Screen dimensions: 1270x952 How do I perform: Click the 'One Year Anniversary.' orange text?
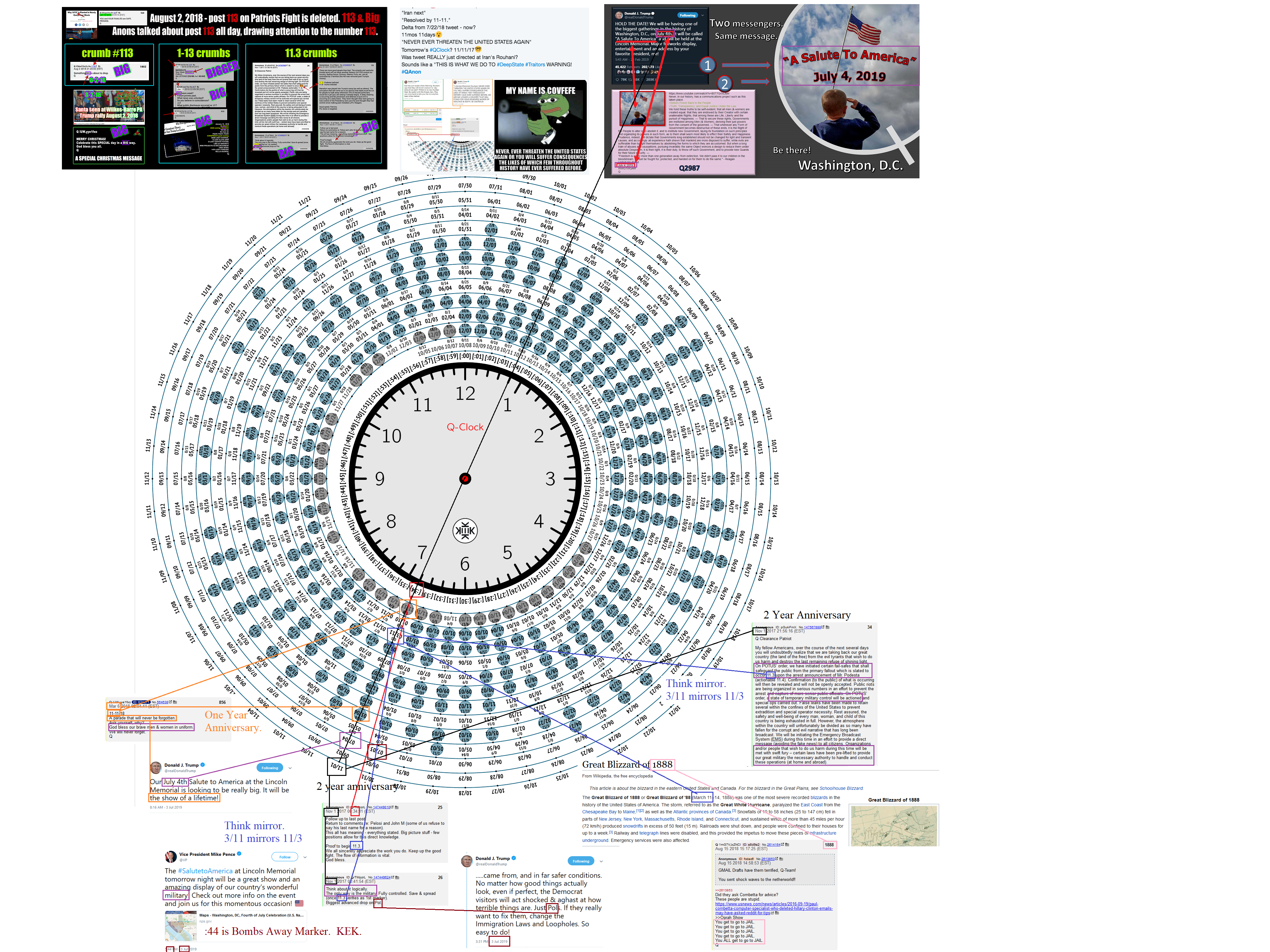(232, 721)
